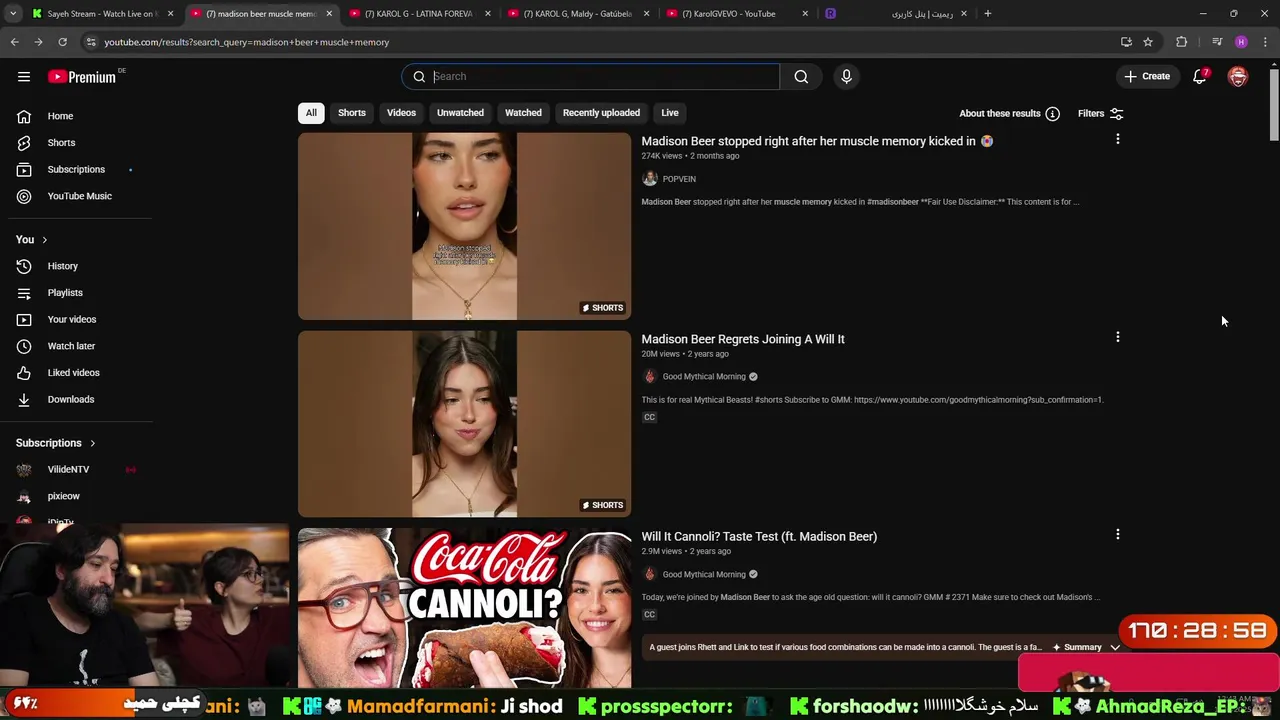Open the muscle memory Shorts thumbnail
Viewport: 1280px width, 720px height.
click(x=464, y=226)
